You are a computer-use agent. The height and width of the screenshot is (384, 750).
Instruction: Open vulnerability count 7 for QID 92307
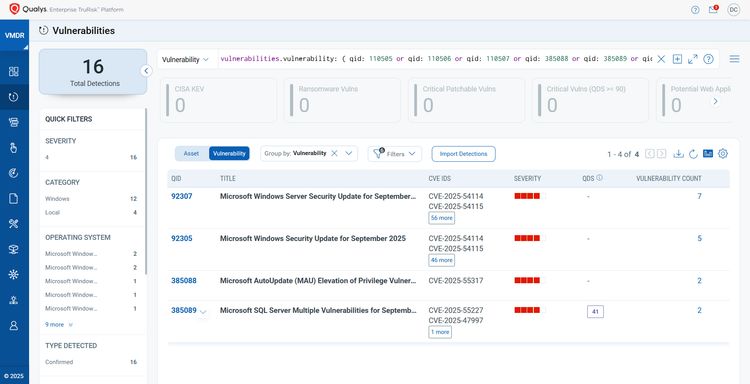699,196
